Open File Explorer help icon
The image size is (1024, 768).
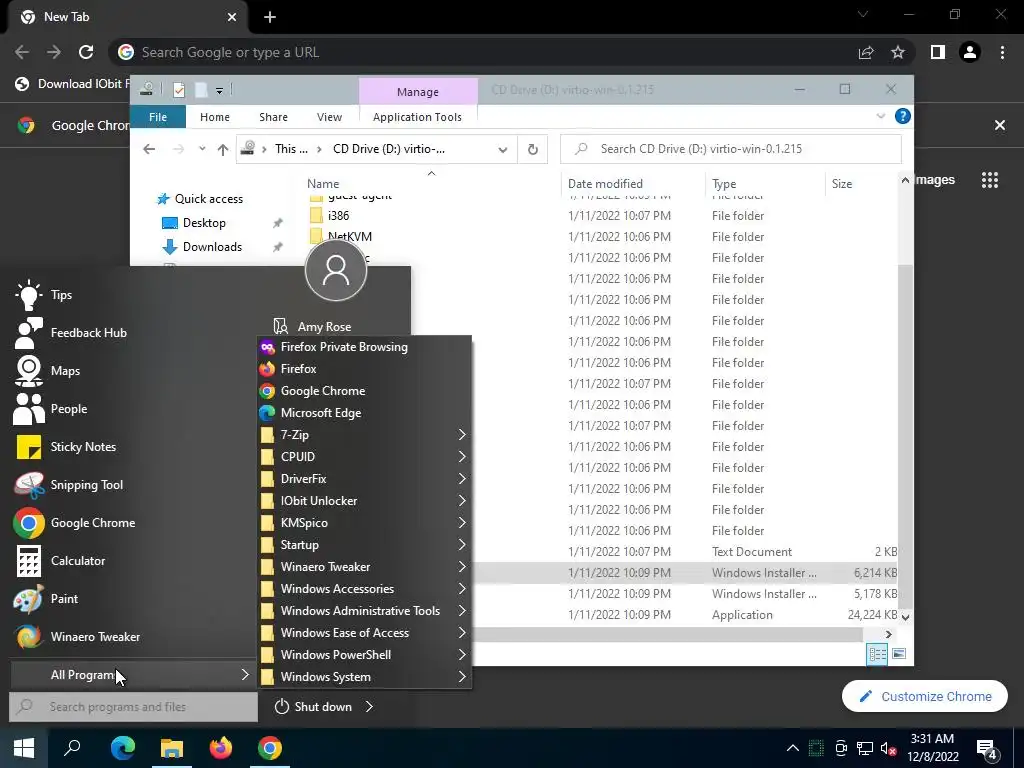pos(903,116)
